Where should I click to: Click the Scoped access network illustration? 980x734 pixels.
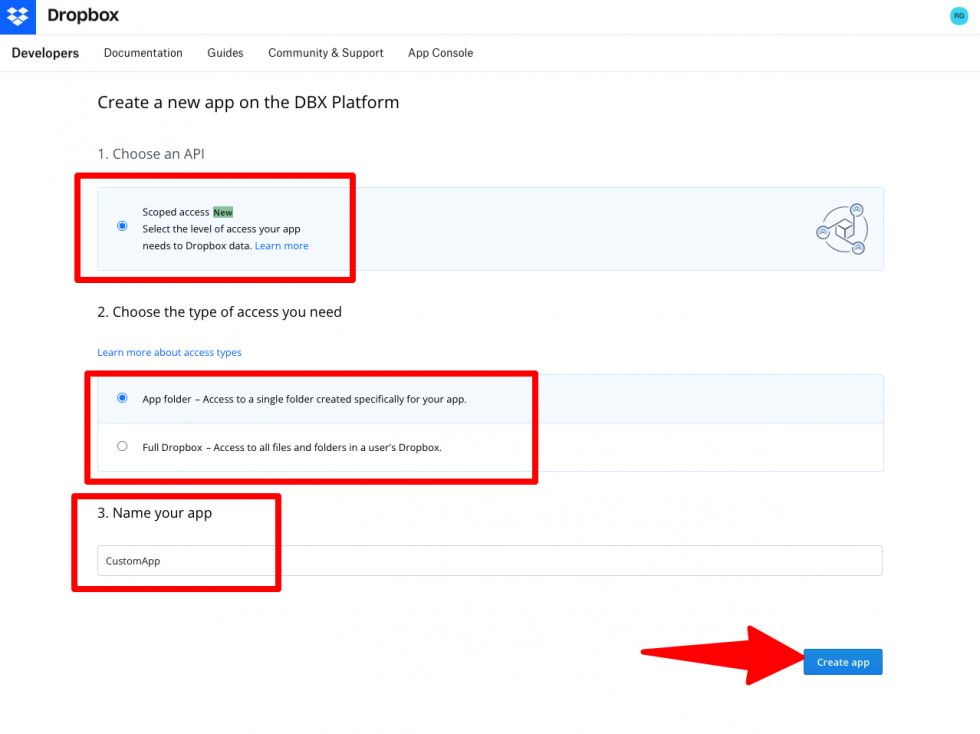pyautogui.click(x=841, y=228)
